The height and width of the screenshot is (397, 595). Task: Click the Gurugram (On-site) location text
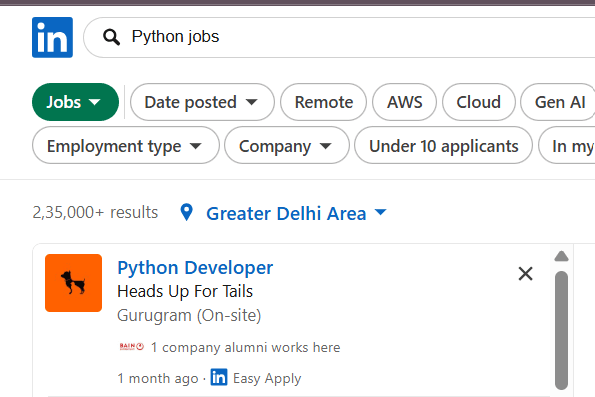189,315
